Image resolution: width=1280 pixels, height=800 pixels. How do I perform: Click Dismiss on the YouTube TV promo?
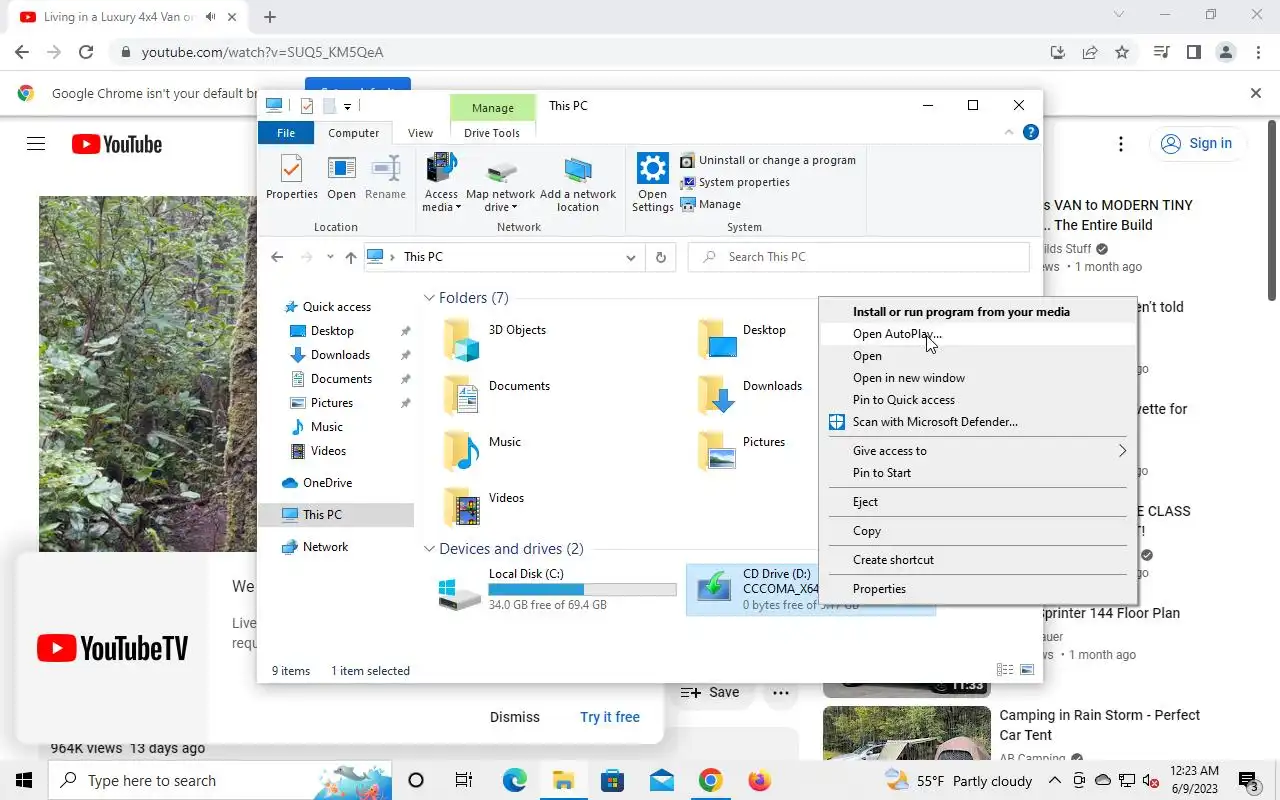[x=515, y=717]
